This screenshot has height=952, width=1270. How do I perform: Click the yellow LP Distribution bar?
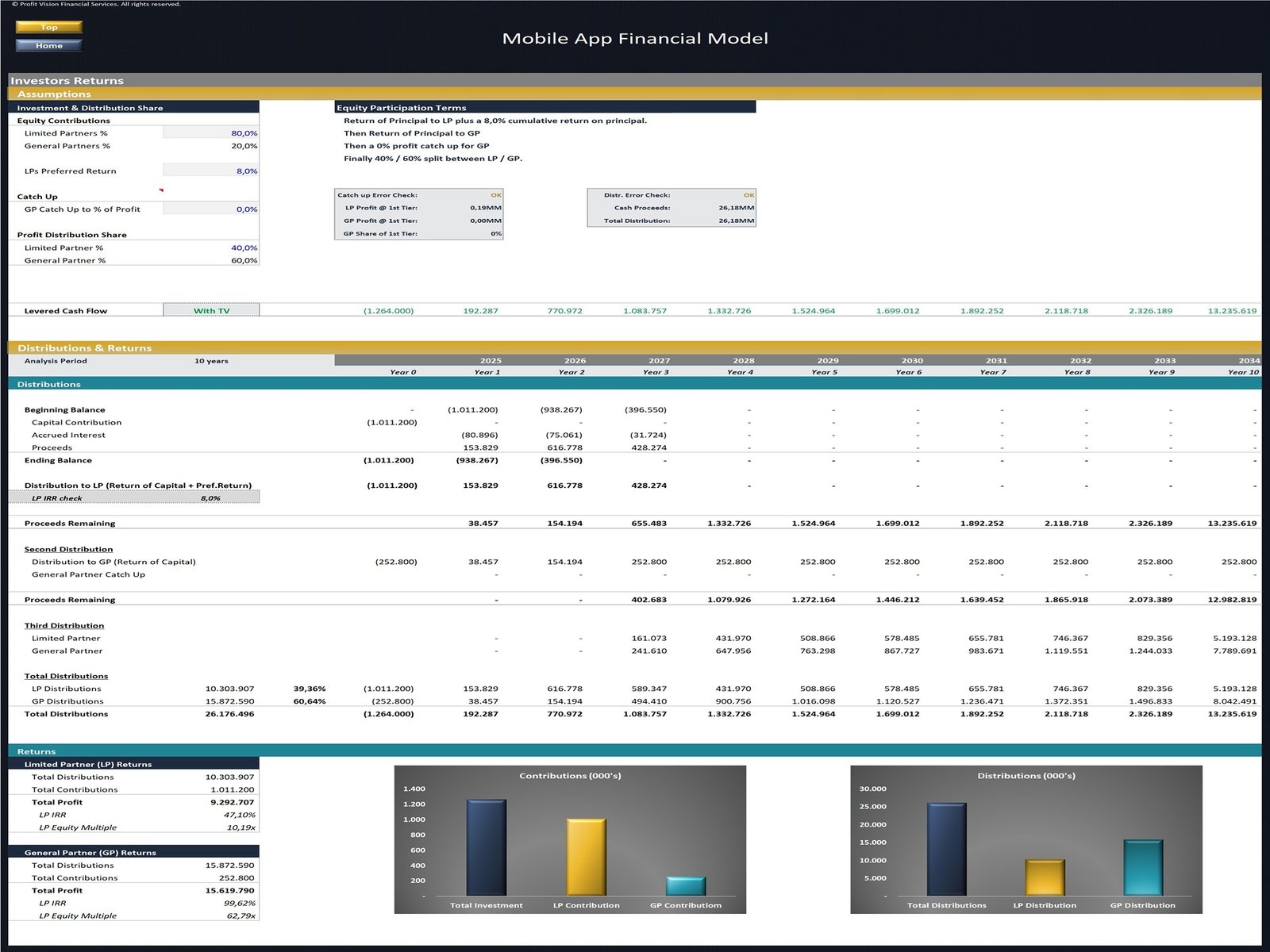tap(1045, 877)
